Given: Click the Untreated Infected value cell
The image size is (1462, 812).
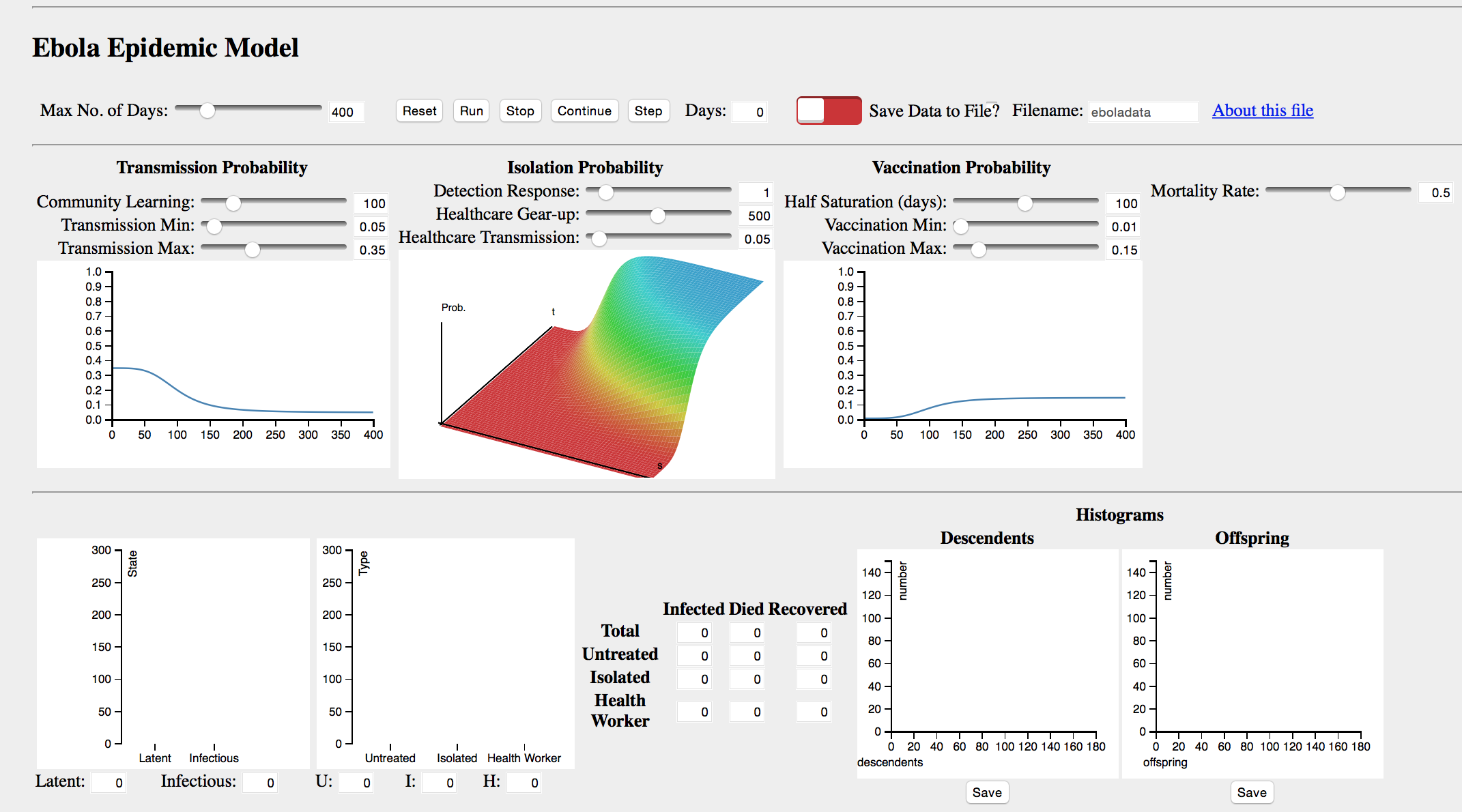Looking at the screenshot, I should (x=694, y=656).
